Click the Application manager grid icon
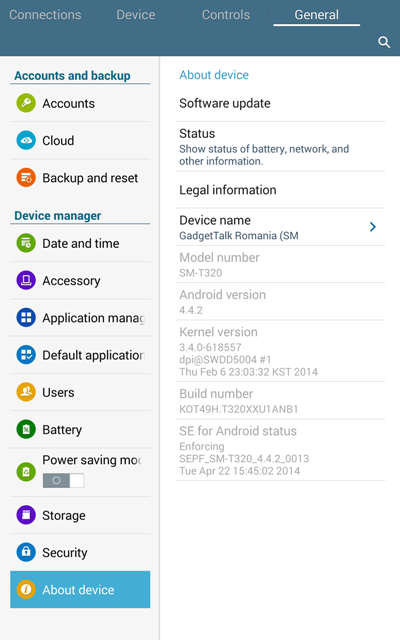Screen dimensions: 400x640 pyautogui.click(x=26, y=318)
